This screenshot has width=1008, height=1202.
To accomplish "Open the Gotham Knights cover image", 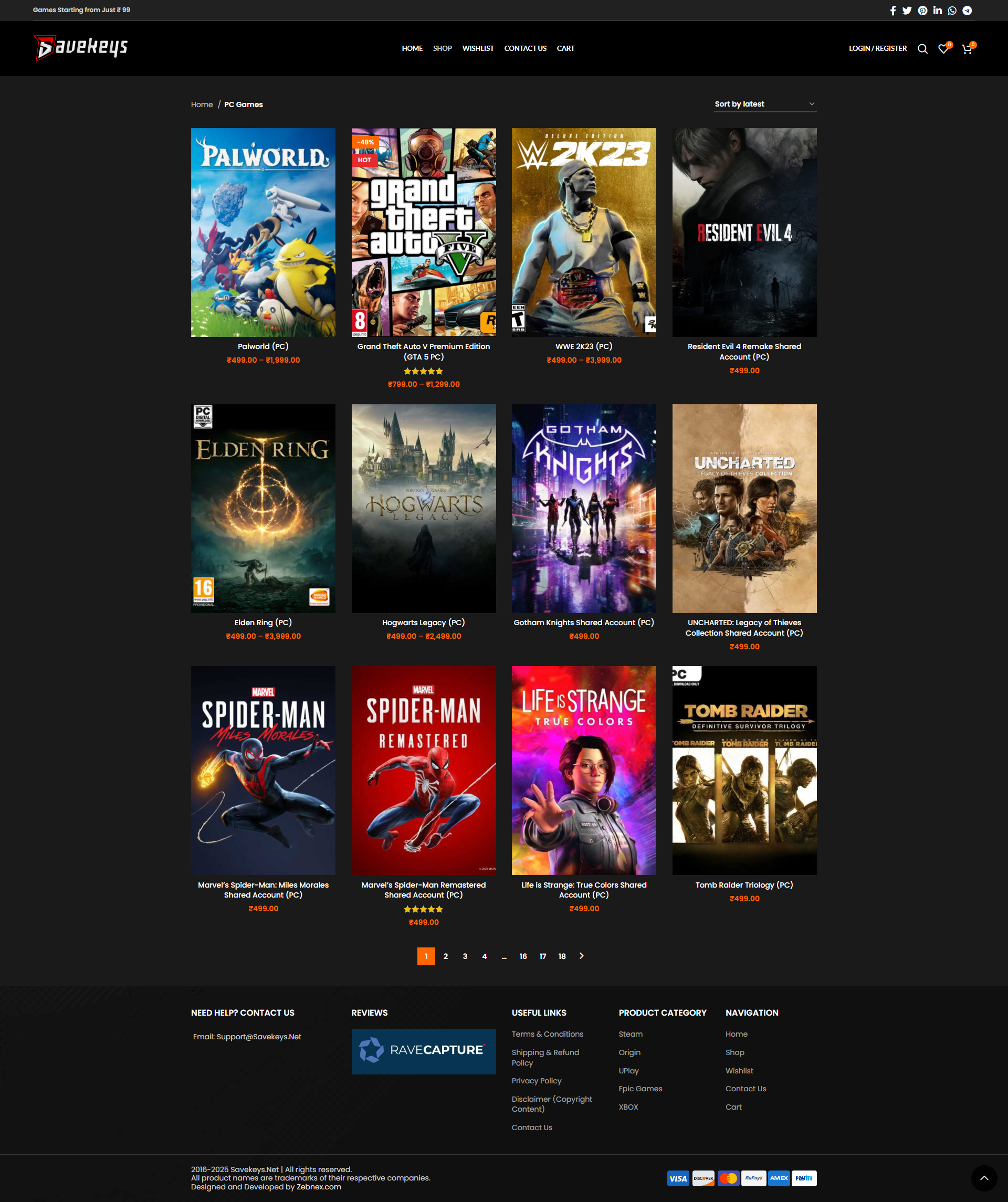I will 584,508.
